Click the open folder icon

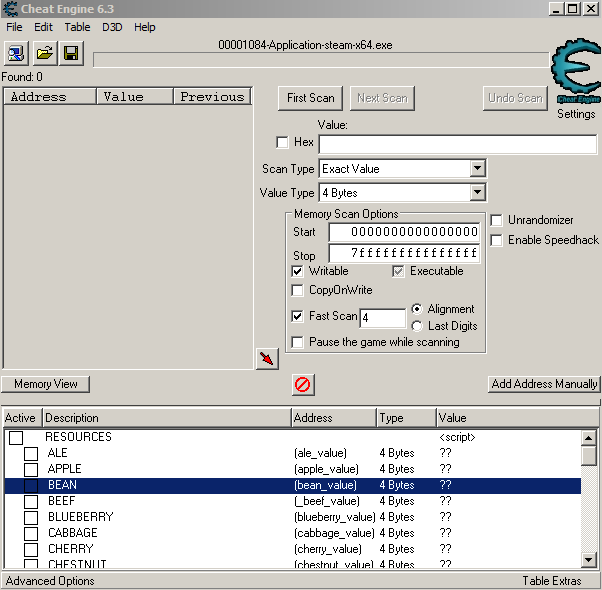tap(44, 53)
